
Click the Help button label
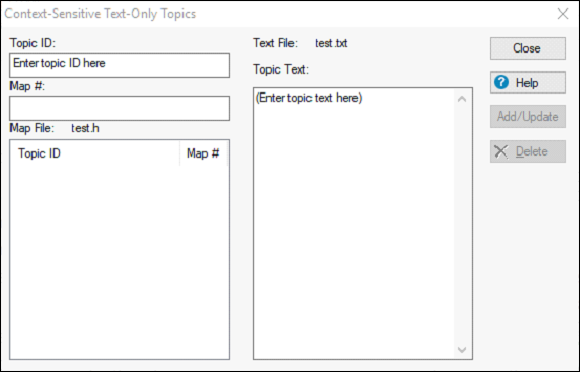(527, 83)
